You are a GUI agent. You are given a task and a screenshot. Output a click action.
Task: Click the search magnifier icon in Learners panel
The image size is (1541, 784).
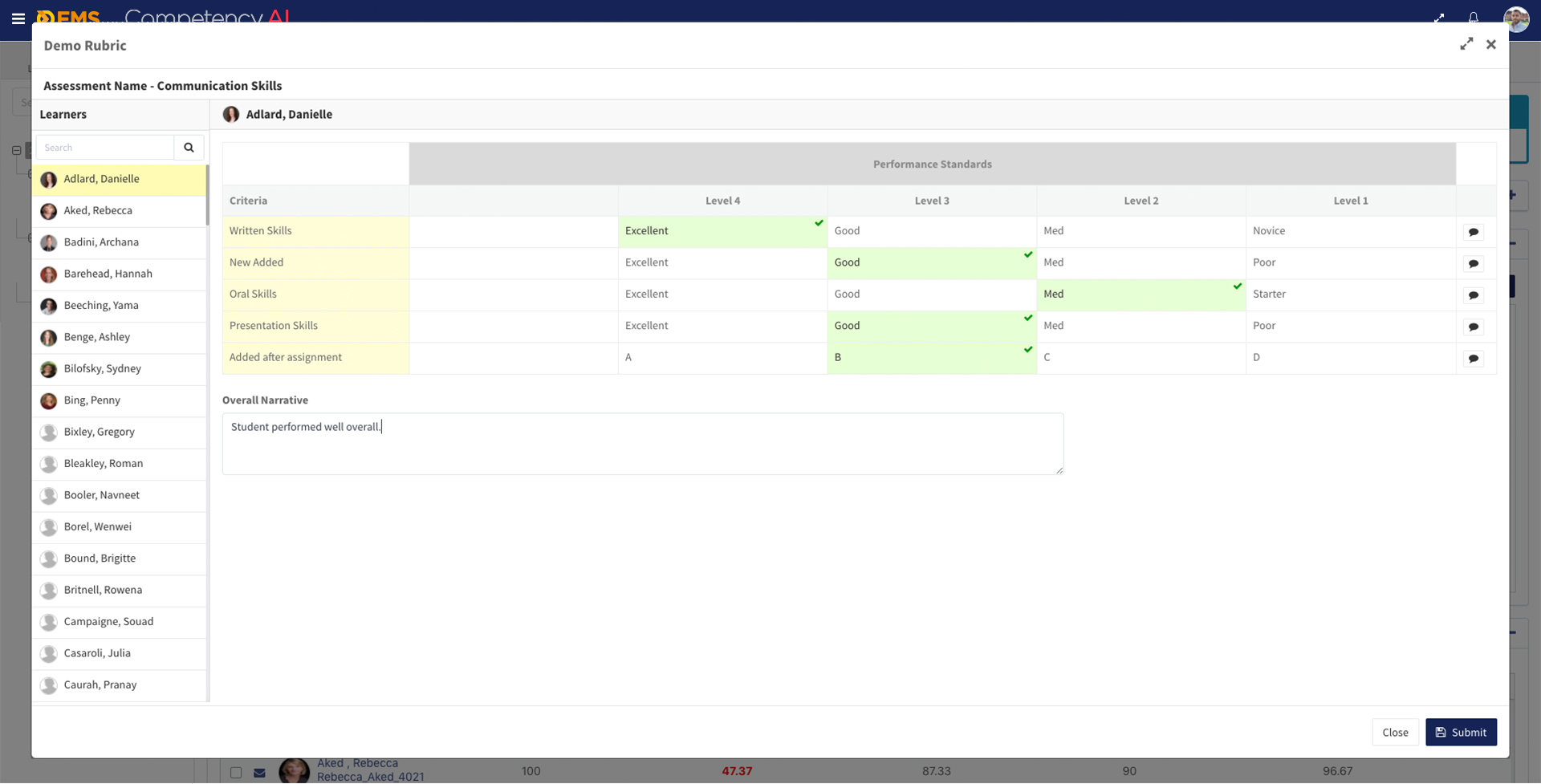point(189,148)
